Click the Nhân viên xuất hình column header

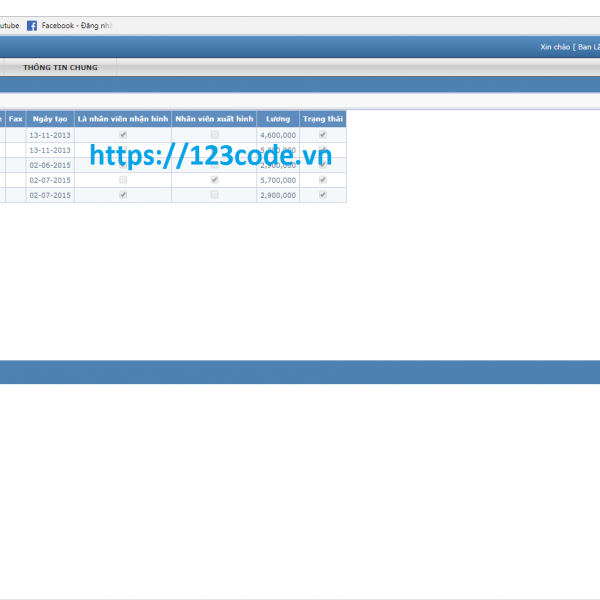pos(214,118)
